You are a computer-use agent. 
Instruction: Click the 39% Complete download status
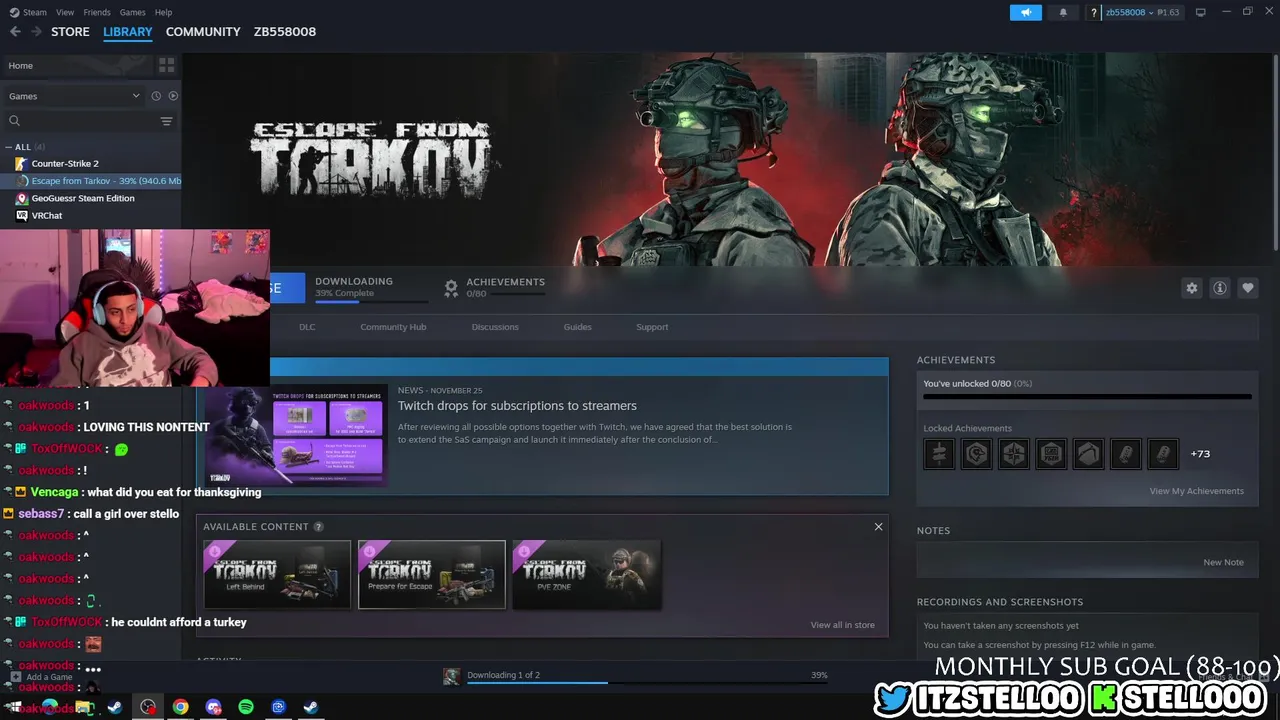344,293
